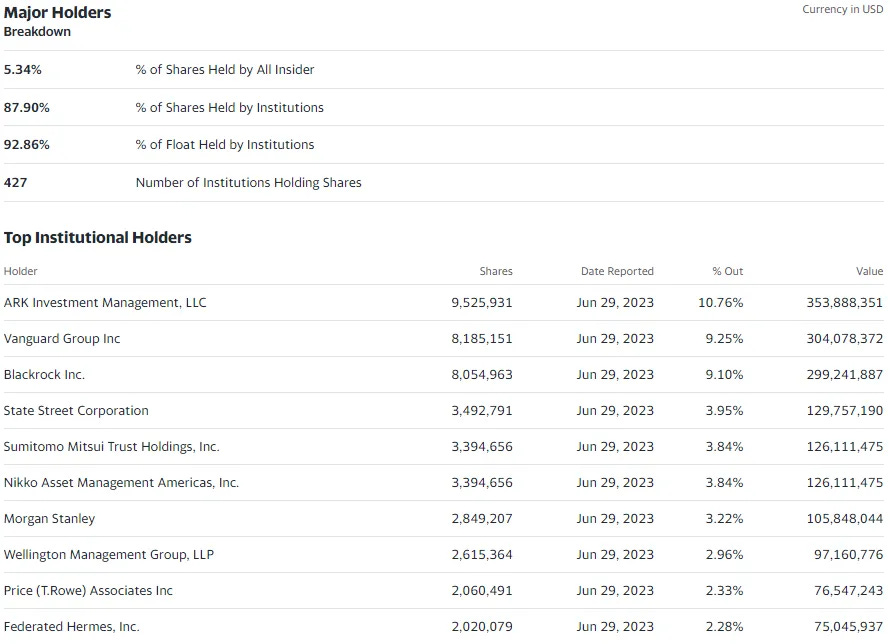Click the 2.33% out value
Screen dimensions: 890x644
click(724, 591)
